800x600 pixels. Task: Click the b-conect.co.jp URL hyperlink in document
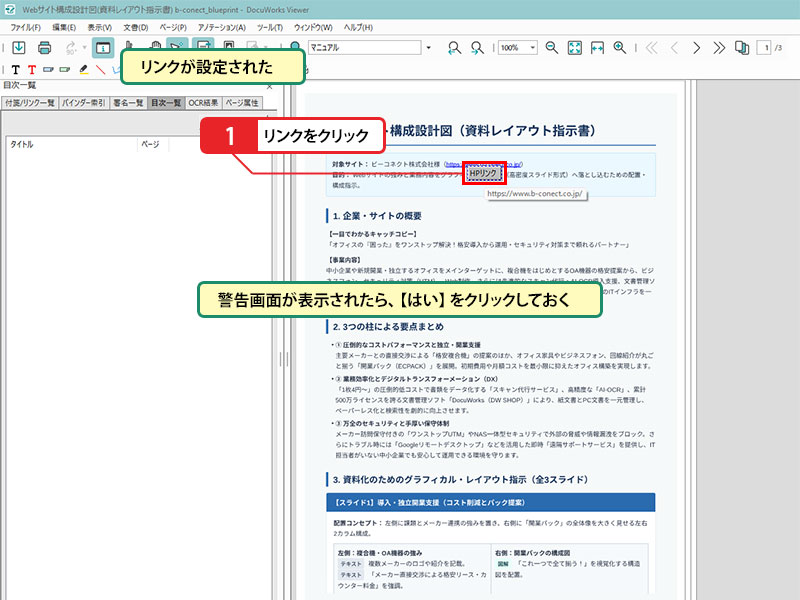(483, 164)
